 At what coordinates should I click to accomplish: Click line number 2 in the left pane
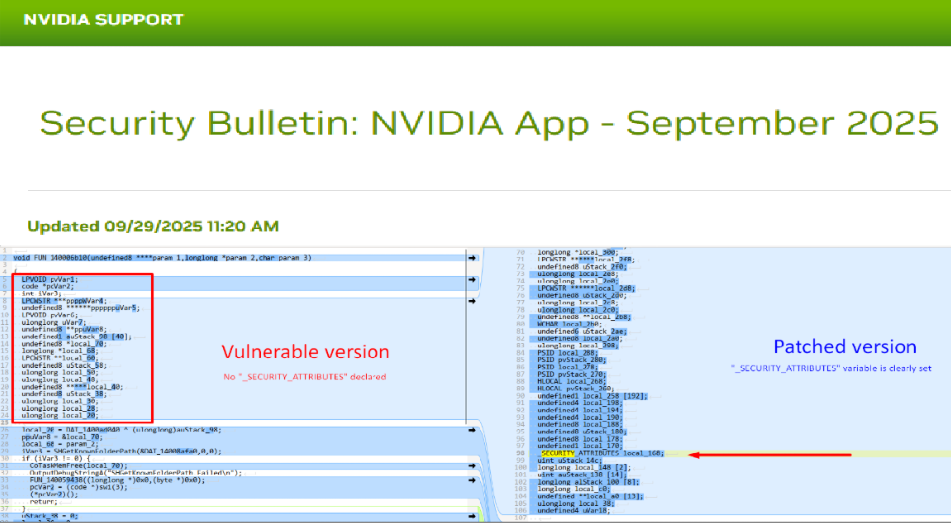(x=4, y=258)
